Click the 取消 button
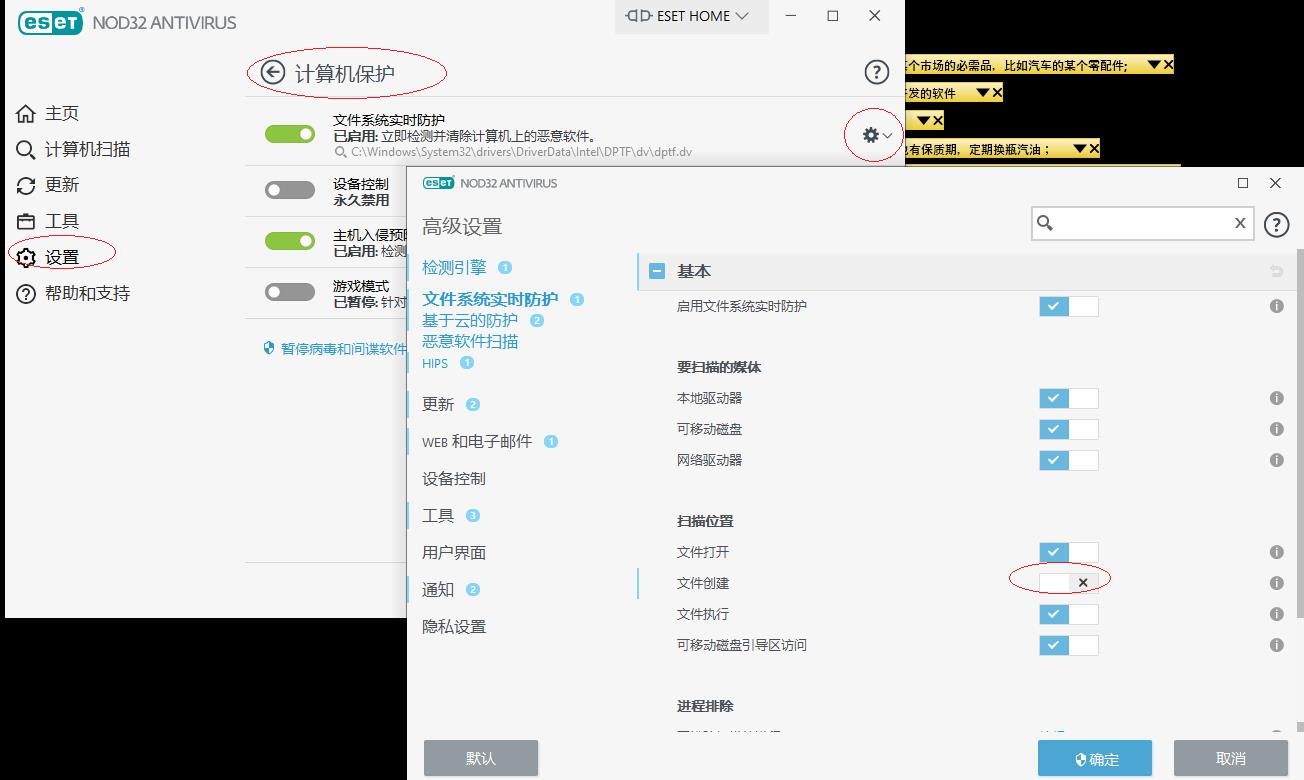This screenshot has width=1304, height=780. 1231,758
